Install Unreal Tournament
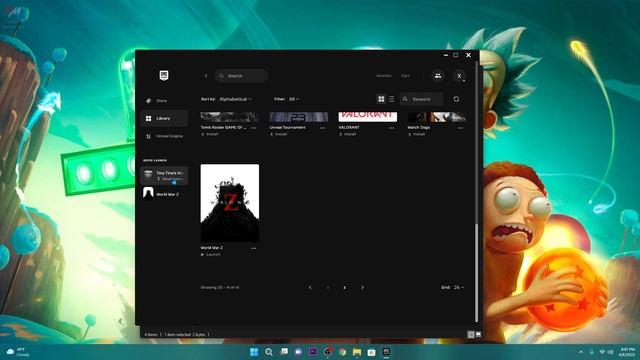Viewport: 640px width, 360px height. pyautogui.click(x=279, y=134)
